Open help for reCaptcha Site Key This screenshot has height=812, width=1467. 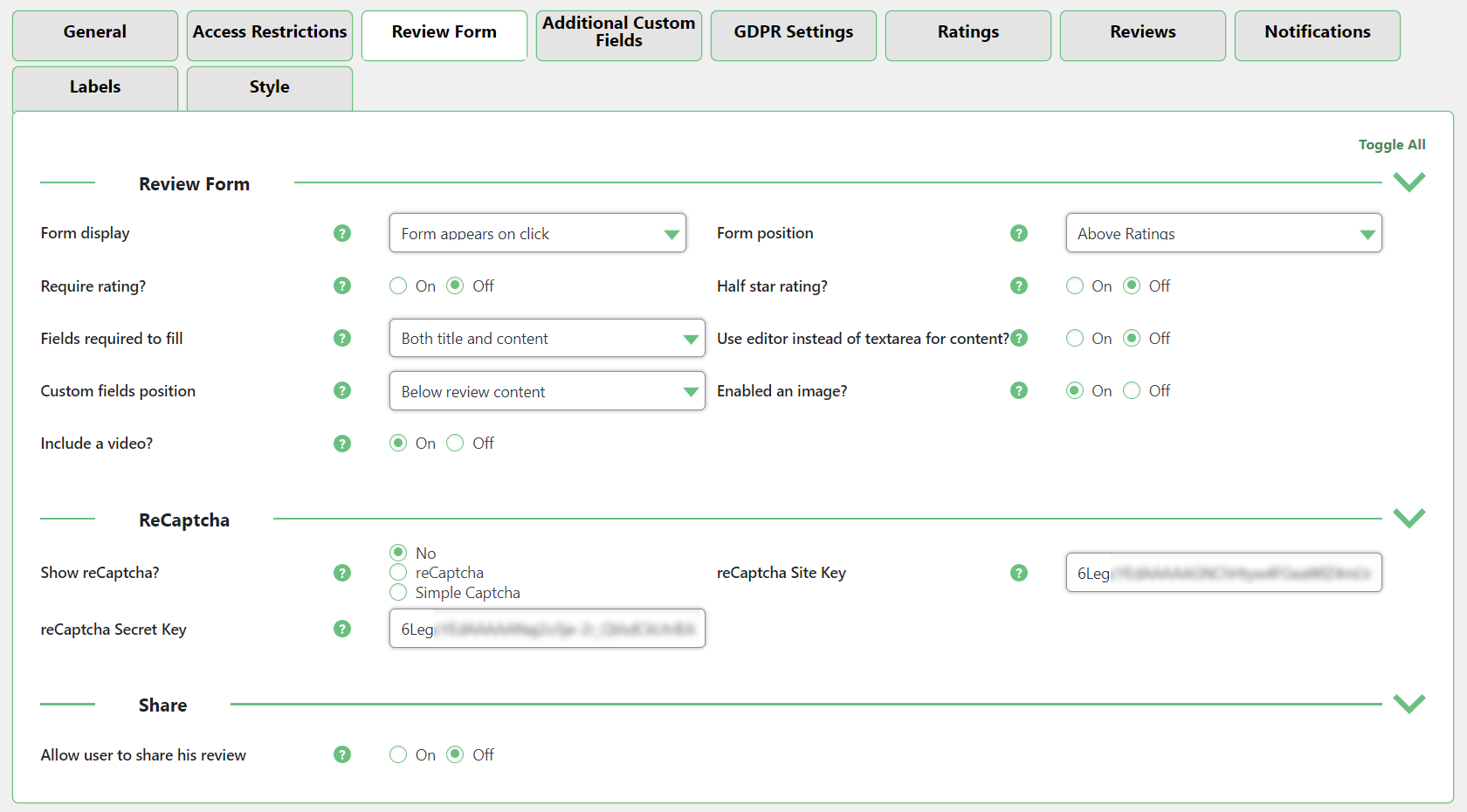(1018, 573)
